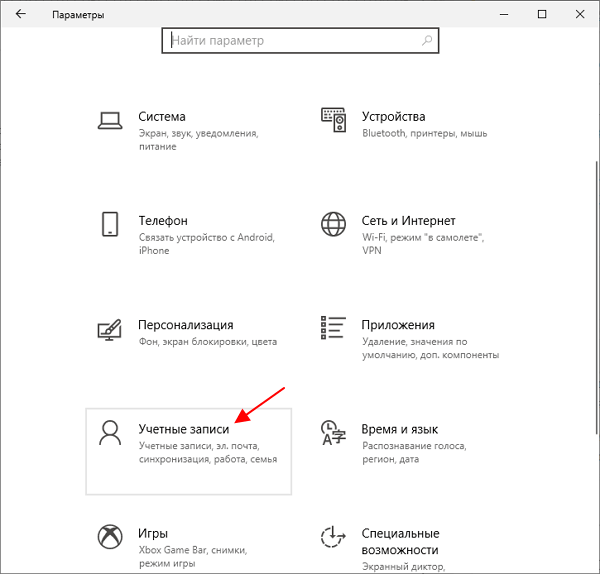Open the Personalization brush and monitor icon

(110, 329)
